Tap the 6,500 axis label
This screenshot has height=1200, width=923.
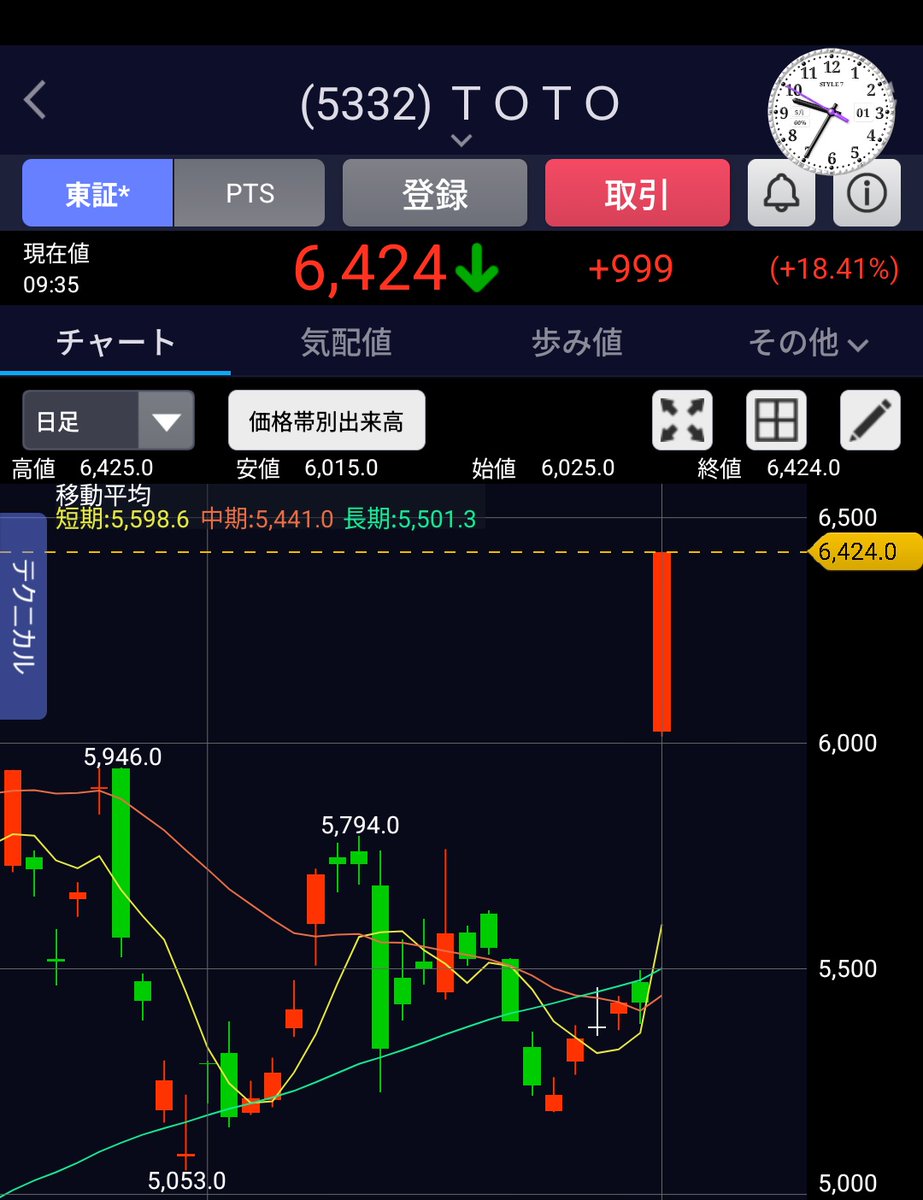tap(847, 518)
